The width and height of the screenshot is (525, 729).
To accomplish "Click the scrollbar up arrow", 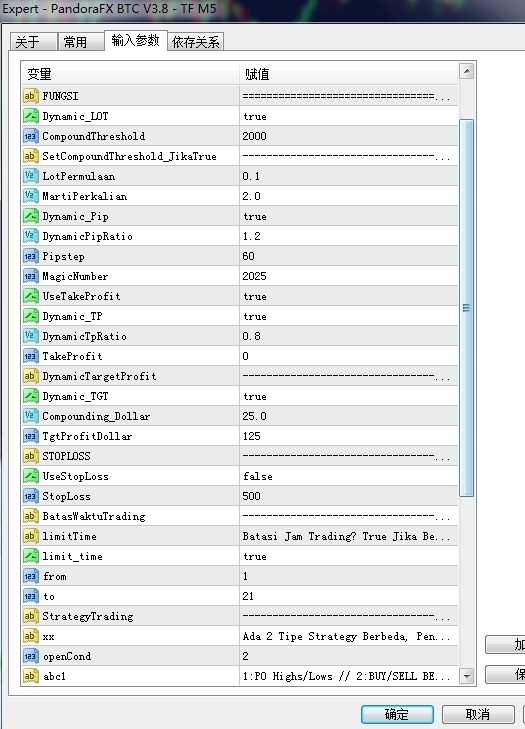I will [x=466, y=71].
